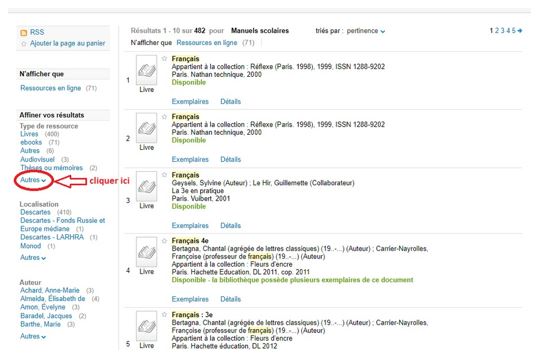This screenshot has width=543, height=364.
Task: Click Ressources en ligne in the top bar
Action: [x=207, y=43]
